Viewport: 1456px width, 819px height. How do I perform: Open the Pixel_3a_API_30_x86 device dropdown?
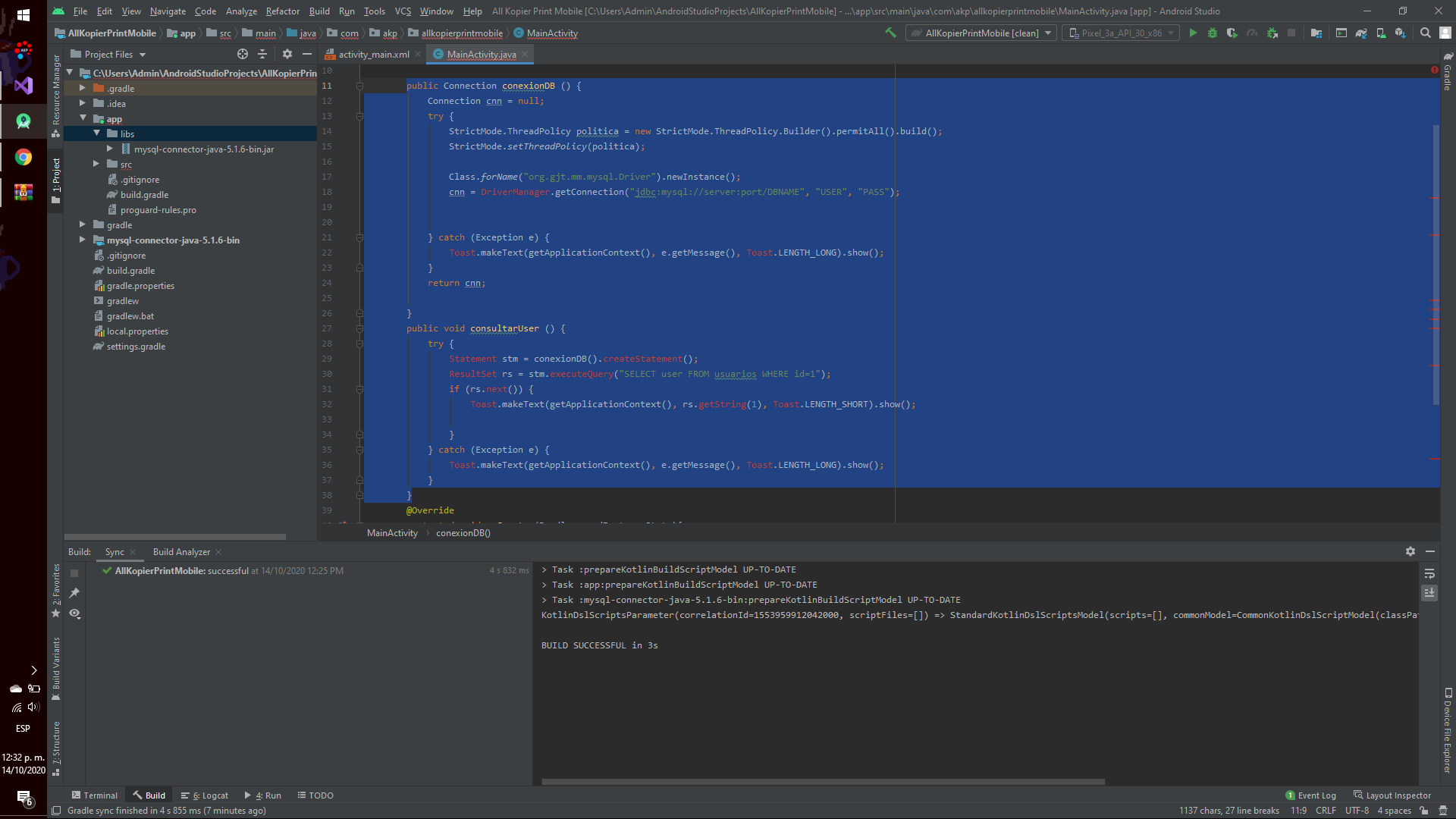point(1121,33)
